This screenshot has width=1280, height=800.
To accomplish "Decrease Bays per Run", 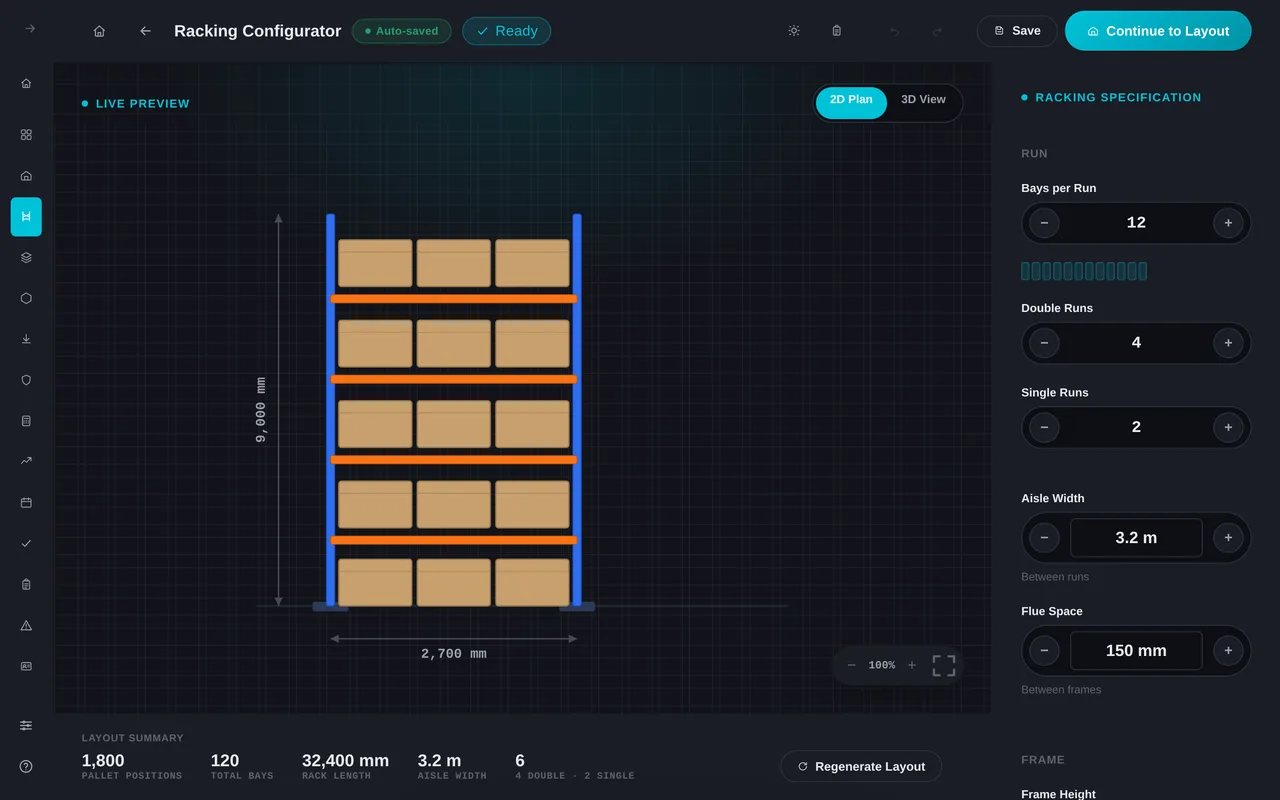I will click(x=1044, y=223).
